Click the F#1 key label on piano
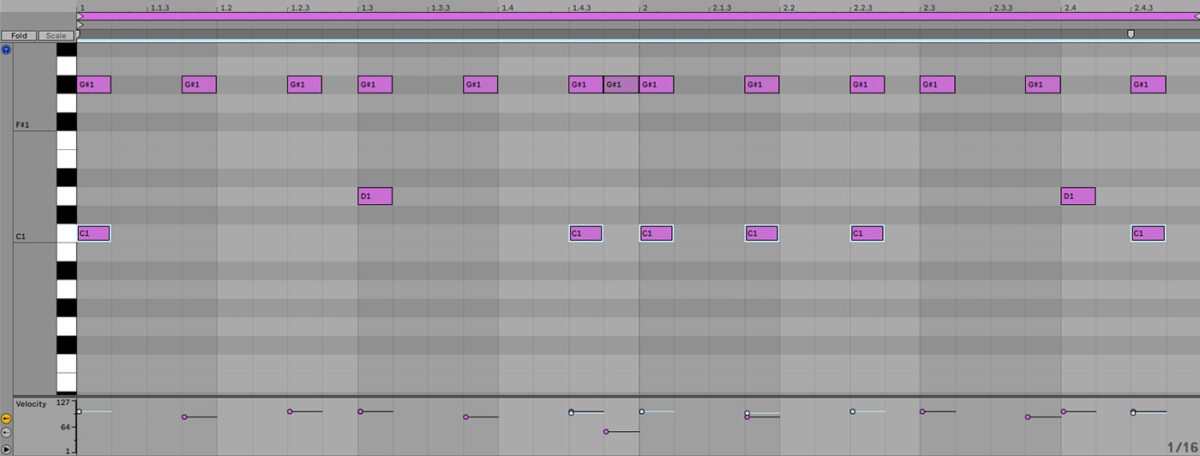The width and height of the screenshot is (1200, 456). tap(23, 125)
